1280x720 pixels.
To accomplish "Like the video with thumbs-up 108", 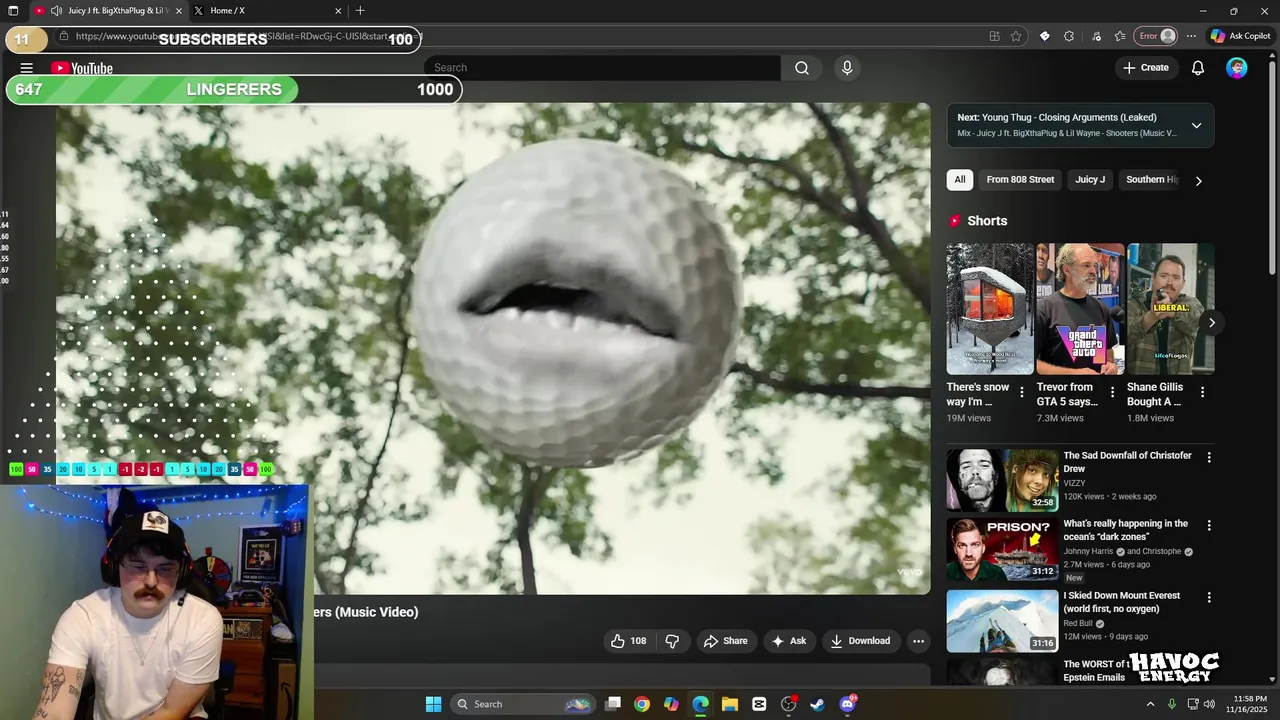I will tap(629, 641).
